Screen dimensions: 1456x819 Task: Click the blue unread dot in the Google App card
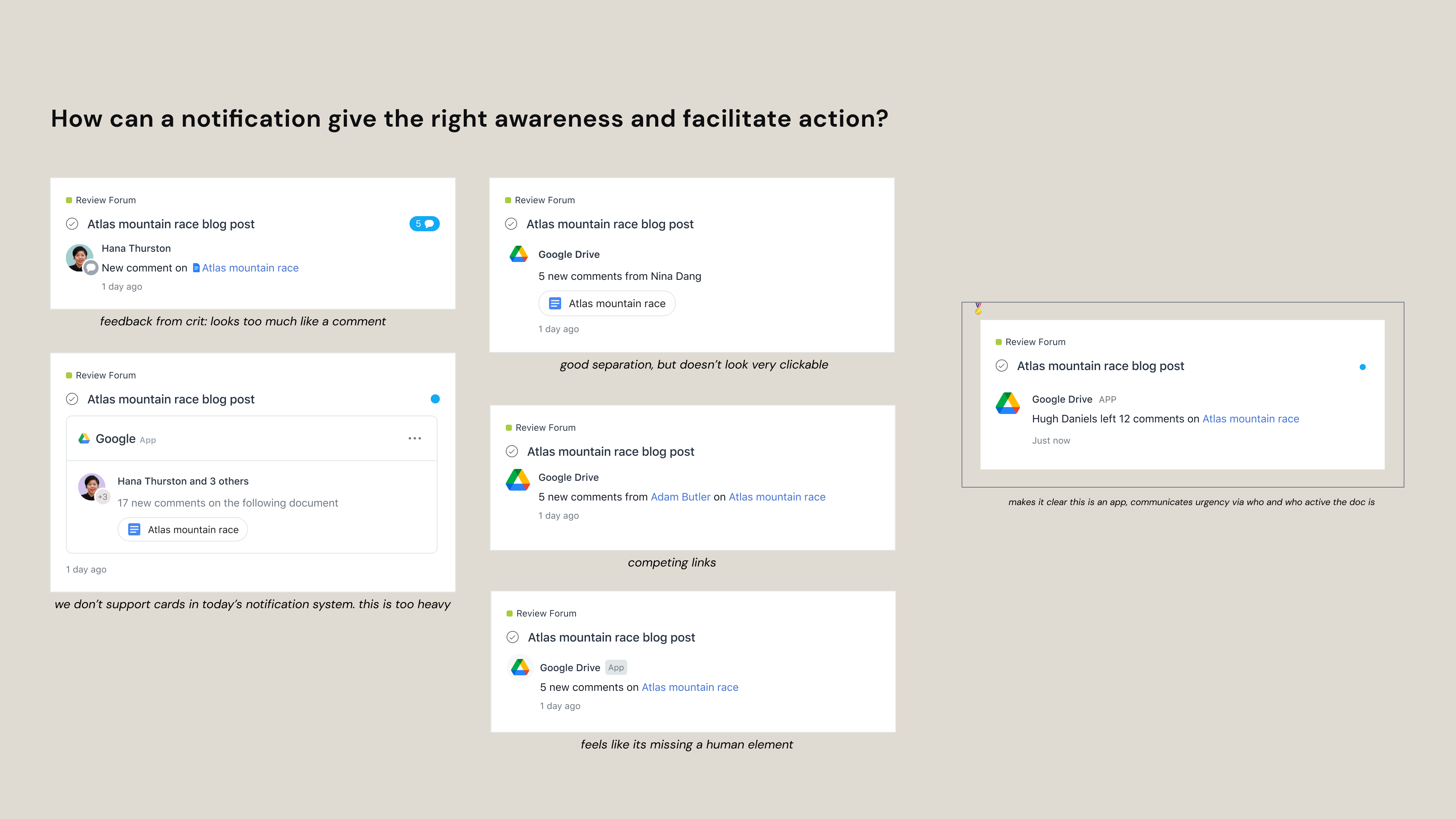(x=435, y=399)
